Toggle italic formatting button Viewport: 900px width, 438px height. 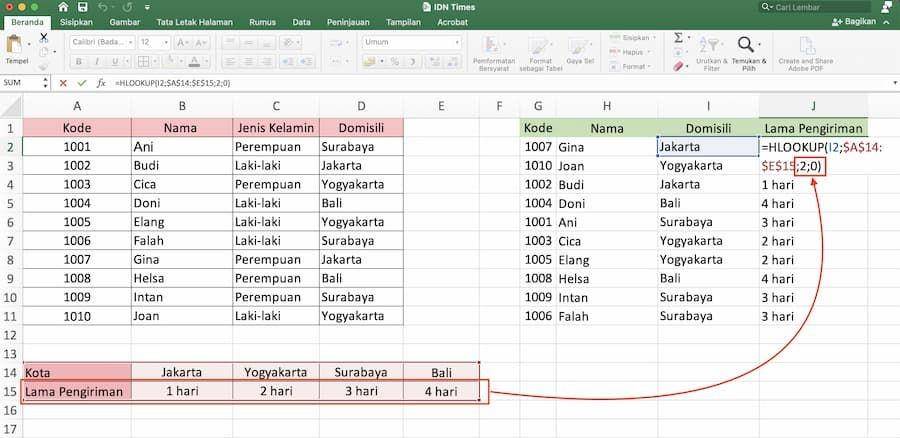(x=96, y=61)
